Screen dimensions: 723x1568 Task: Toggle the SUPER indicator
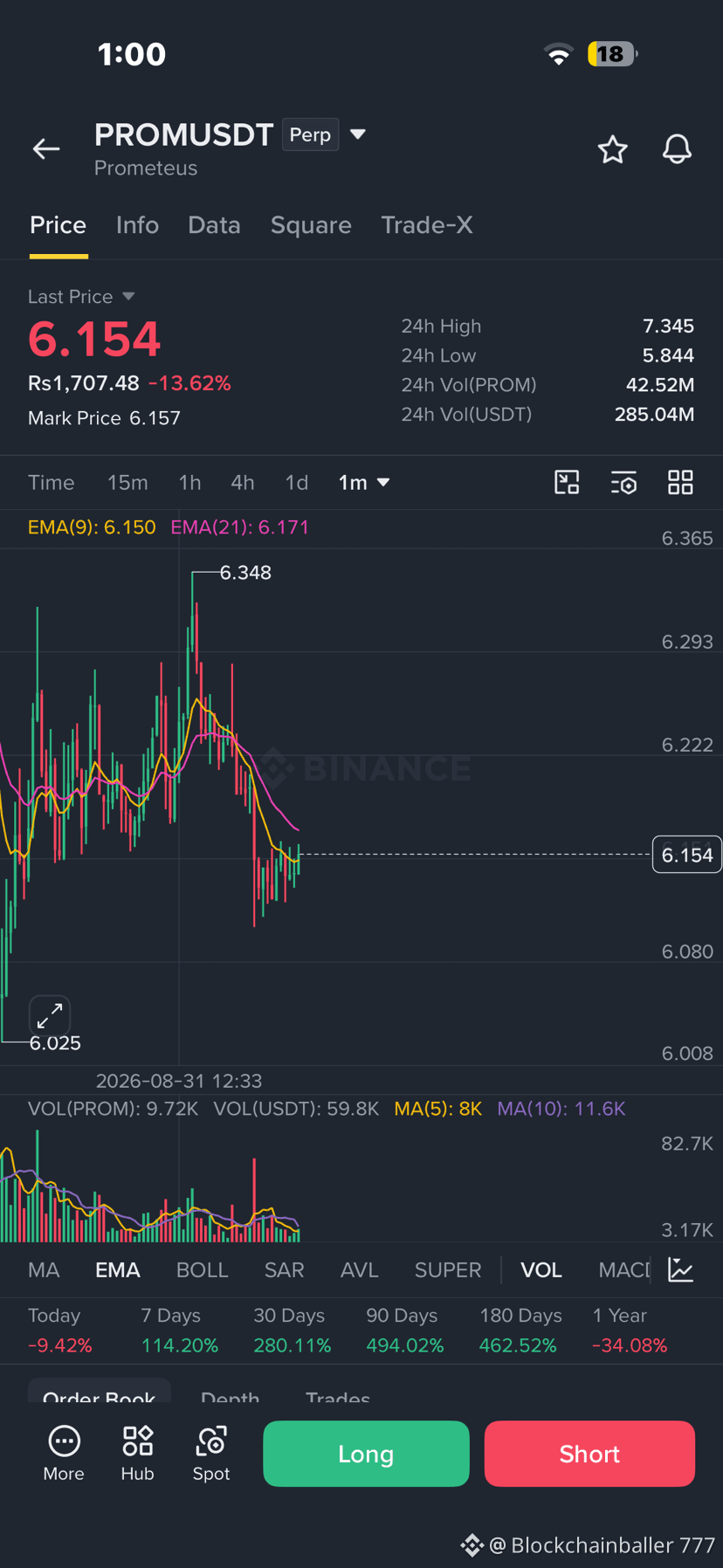click(x=448, y=1270)
